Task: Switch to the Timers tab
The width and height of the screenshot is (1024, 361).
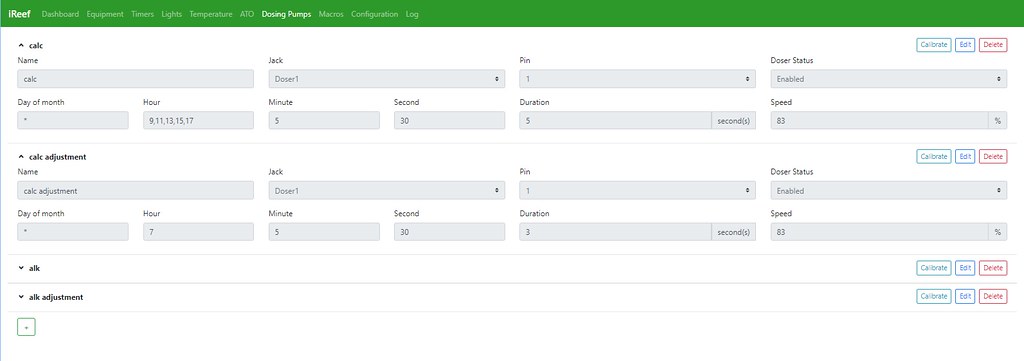Action: click(x=142, y=14)
